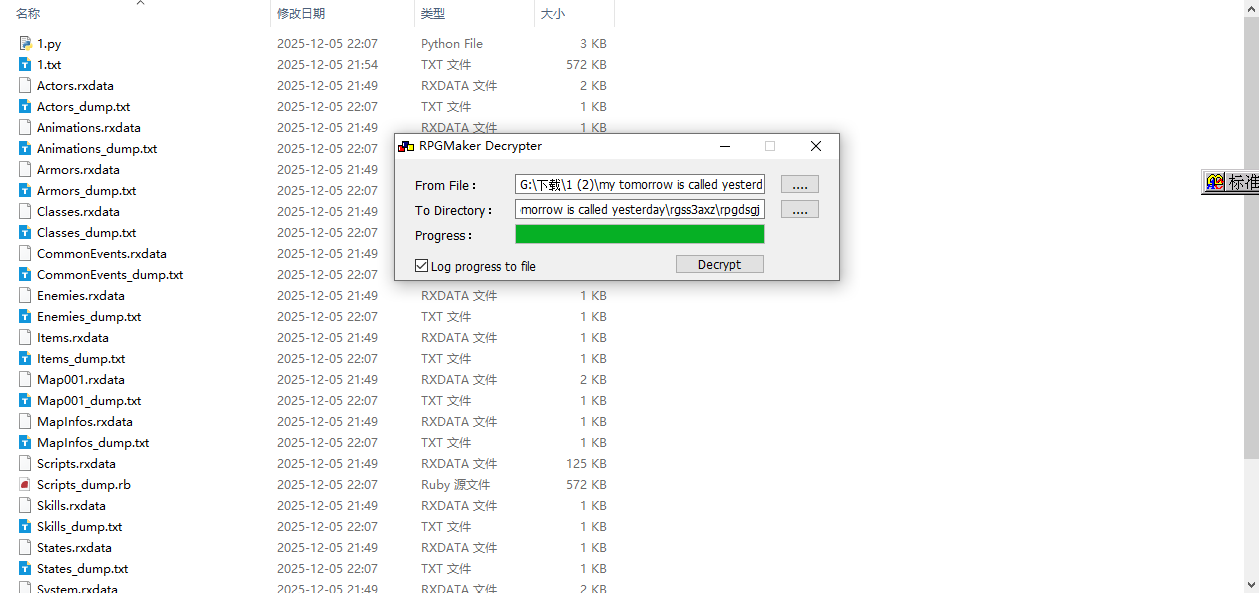Click the input method icon at right edge

pos(1215,182)
